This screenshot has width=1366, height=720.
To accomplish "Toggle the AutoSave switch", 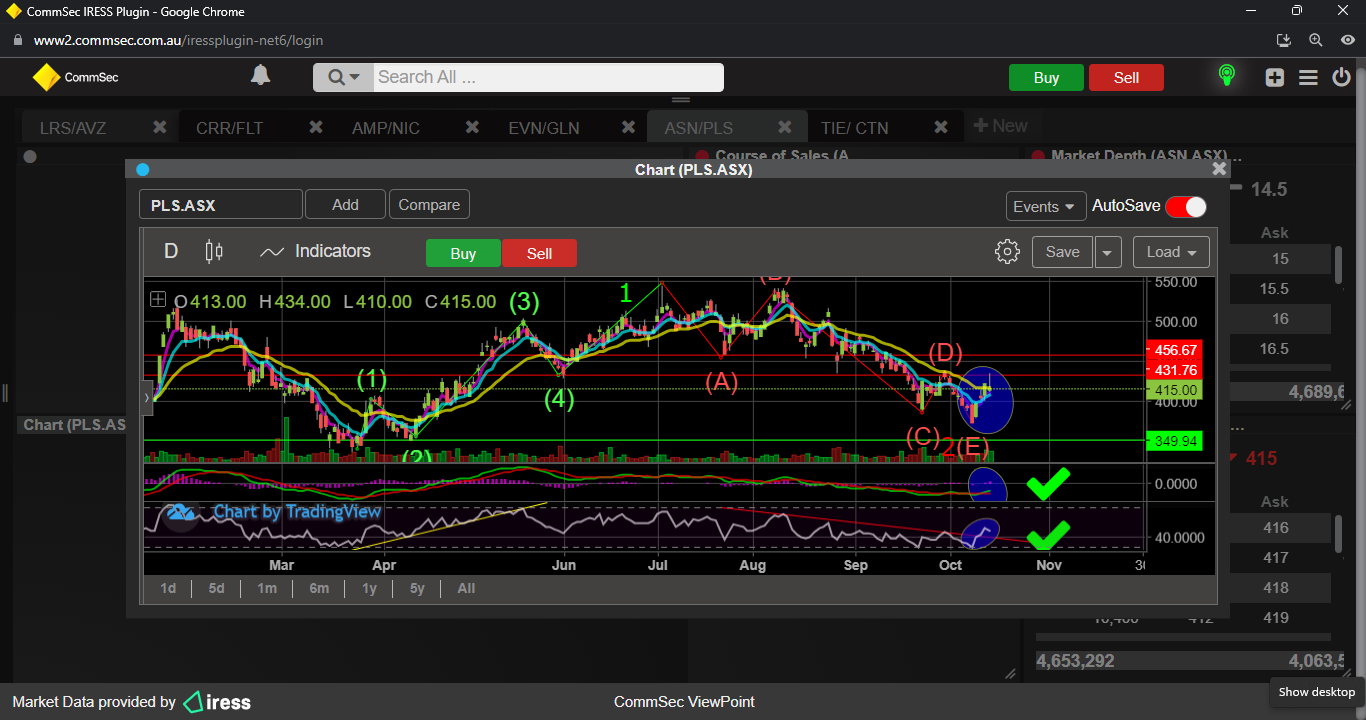I will click(x=1186, y=206).
